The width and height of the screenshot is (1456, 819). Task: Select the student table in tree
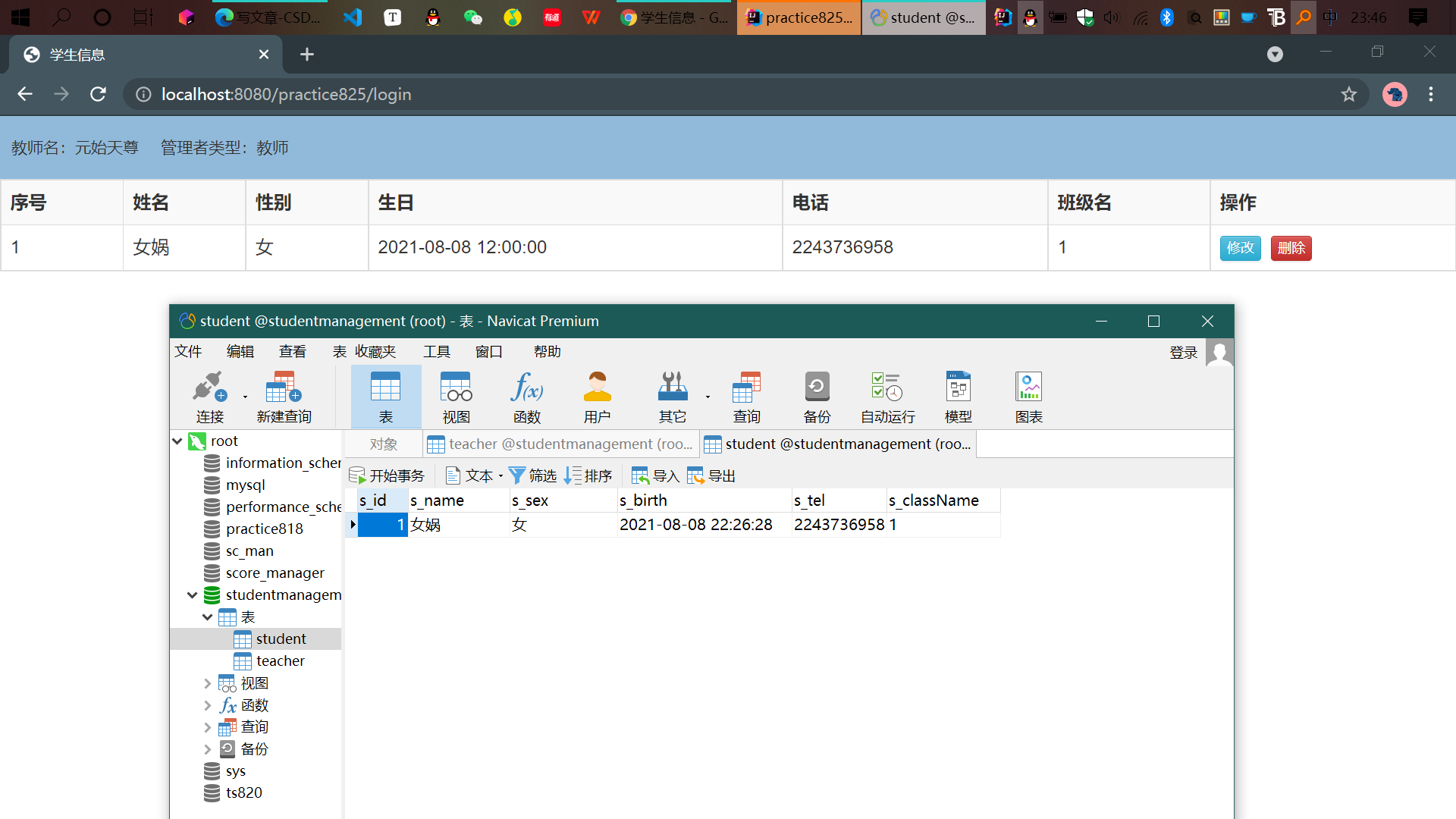click(x=281, y=639)
